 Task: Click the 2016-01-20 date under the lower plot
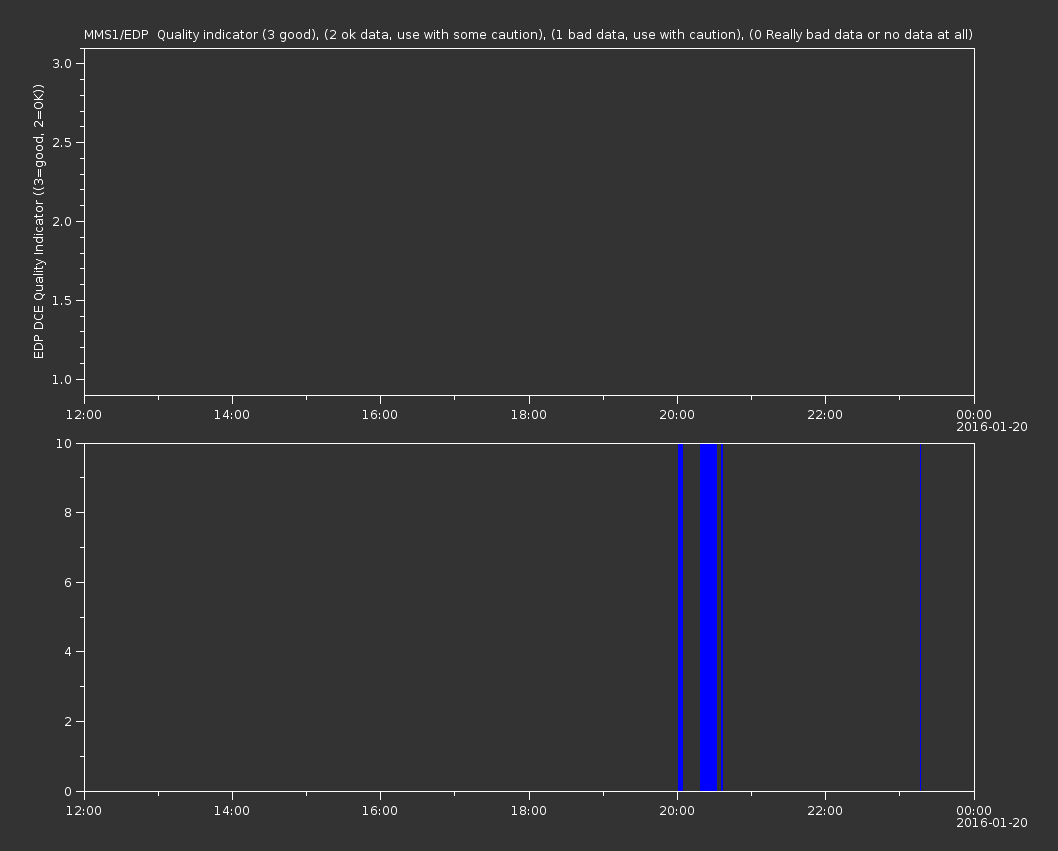point(991,823)
